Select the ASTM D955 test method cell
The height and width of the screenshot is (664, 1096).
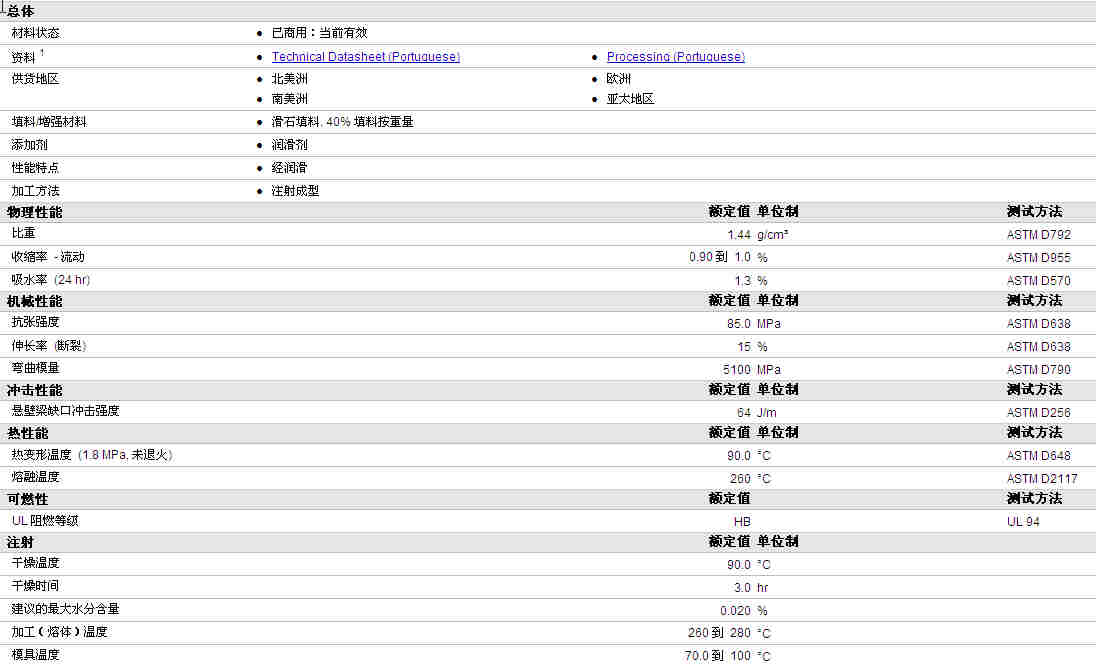1038,258
